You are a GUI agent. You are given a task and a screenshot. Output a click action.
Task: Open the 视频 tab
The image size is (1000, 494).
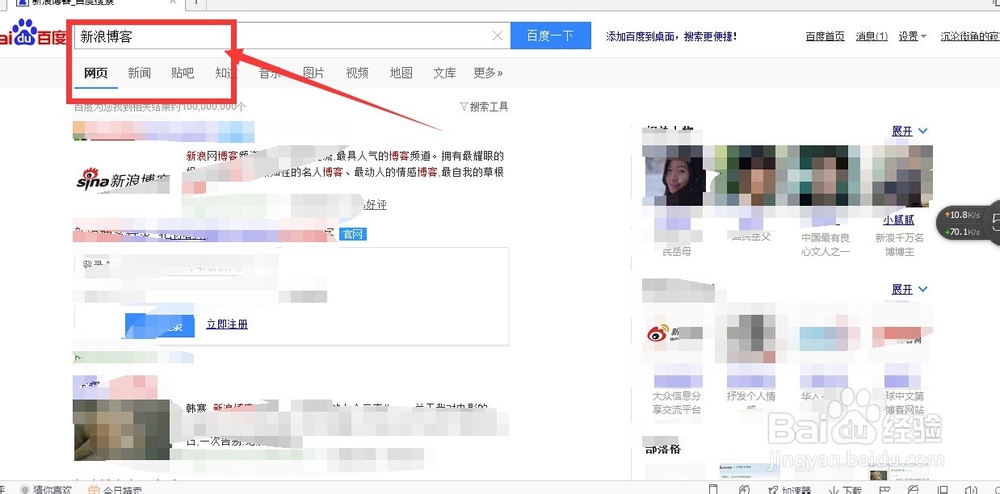tap(357, 73)
